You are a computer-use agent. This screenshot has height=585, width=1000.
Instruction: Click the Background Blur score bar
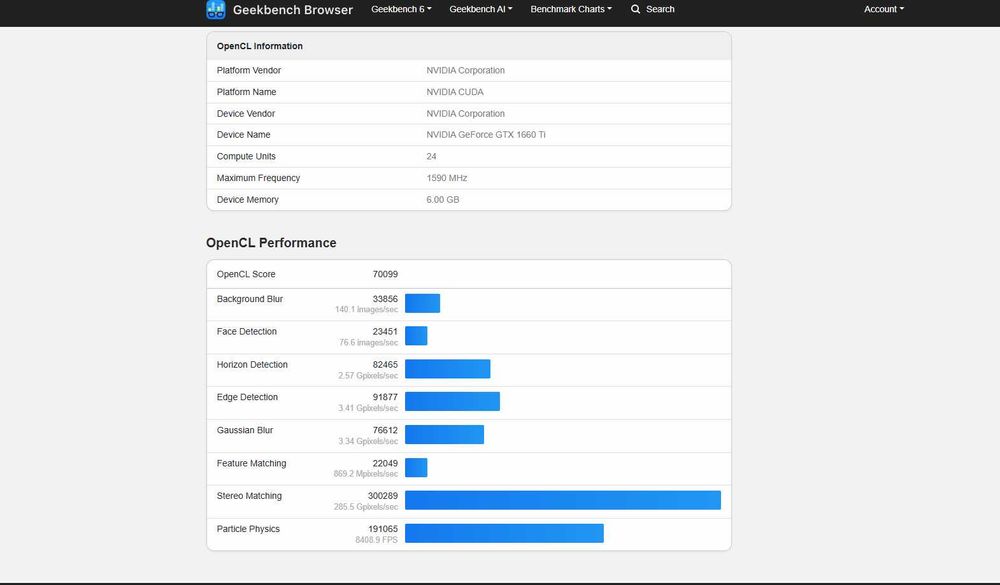coord(422,303)
